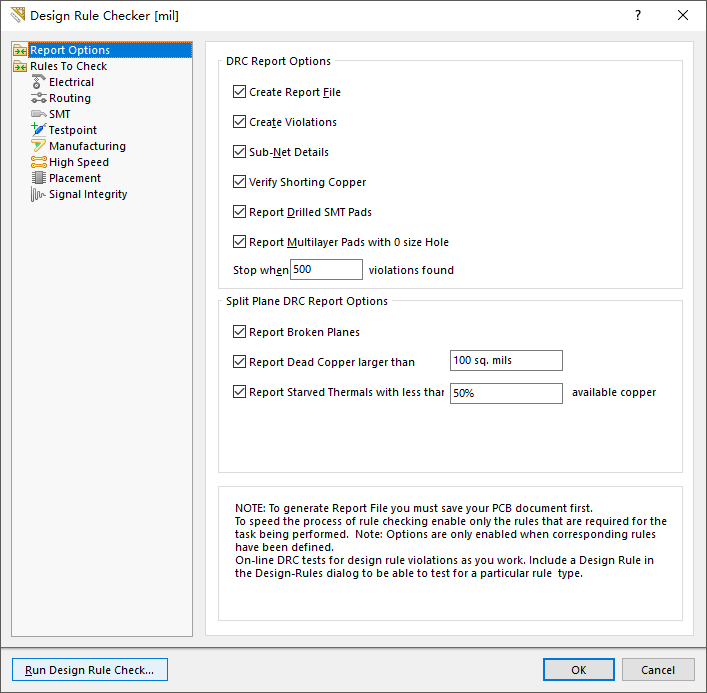The width and height of the screenshot is (707, 693).
Task: Confirm the dialog with OK
Action: click(578, 670)
